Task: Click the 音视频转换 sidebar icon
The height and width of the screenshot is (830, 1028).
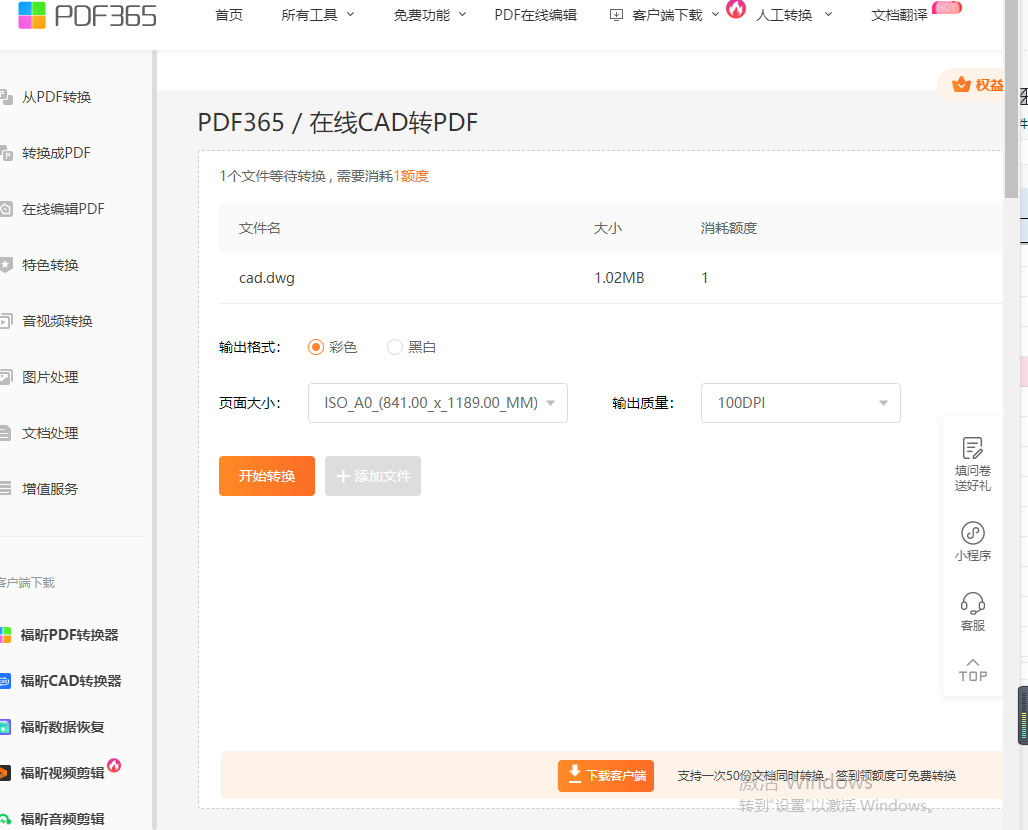Action: point(6,321)
